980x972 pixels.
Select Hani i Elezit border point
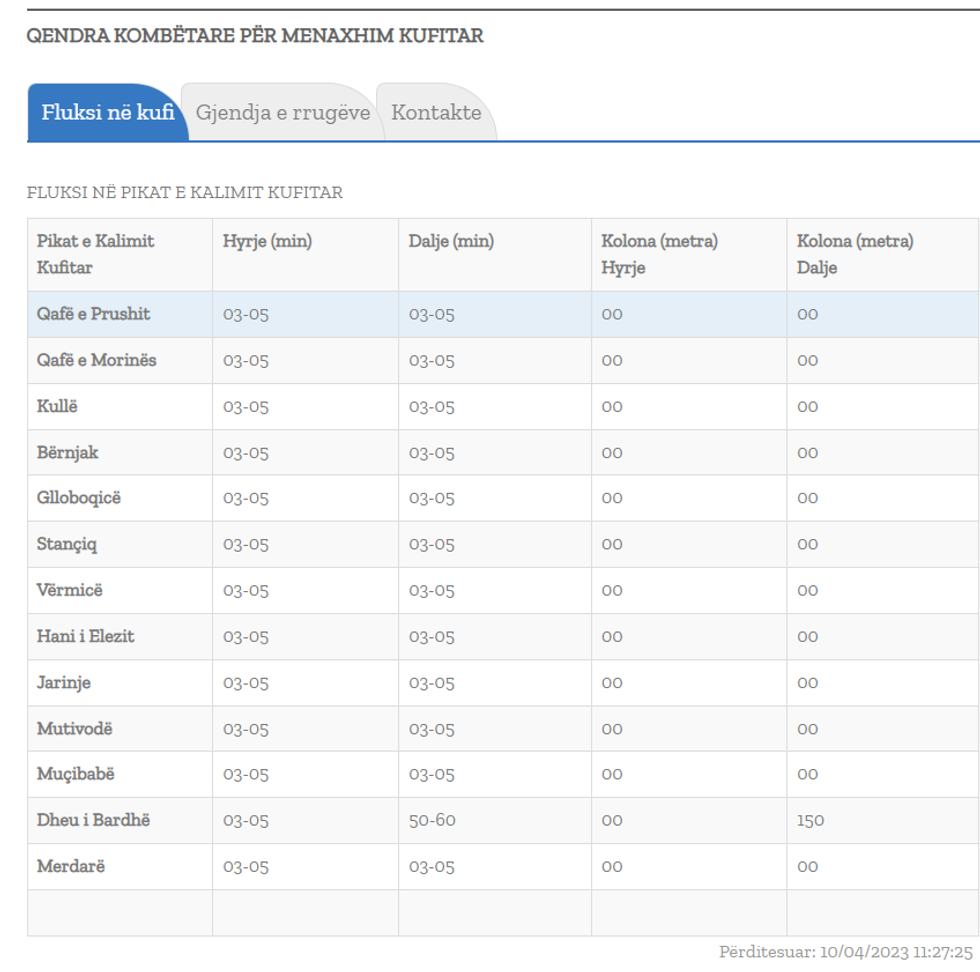click(x=85, y=636)
